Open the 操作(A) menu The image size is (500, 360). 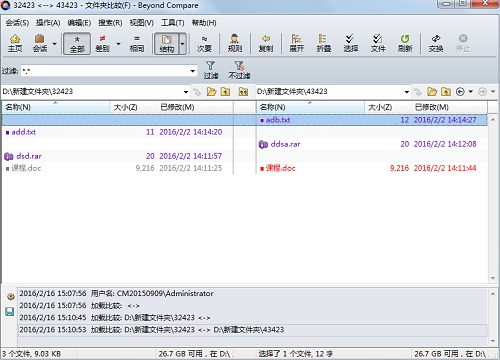48,23
